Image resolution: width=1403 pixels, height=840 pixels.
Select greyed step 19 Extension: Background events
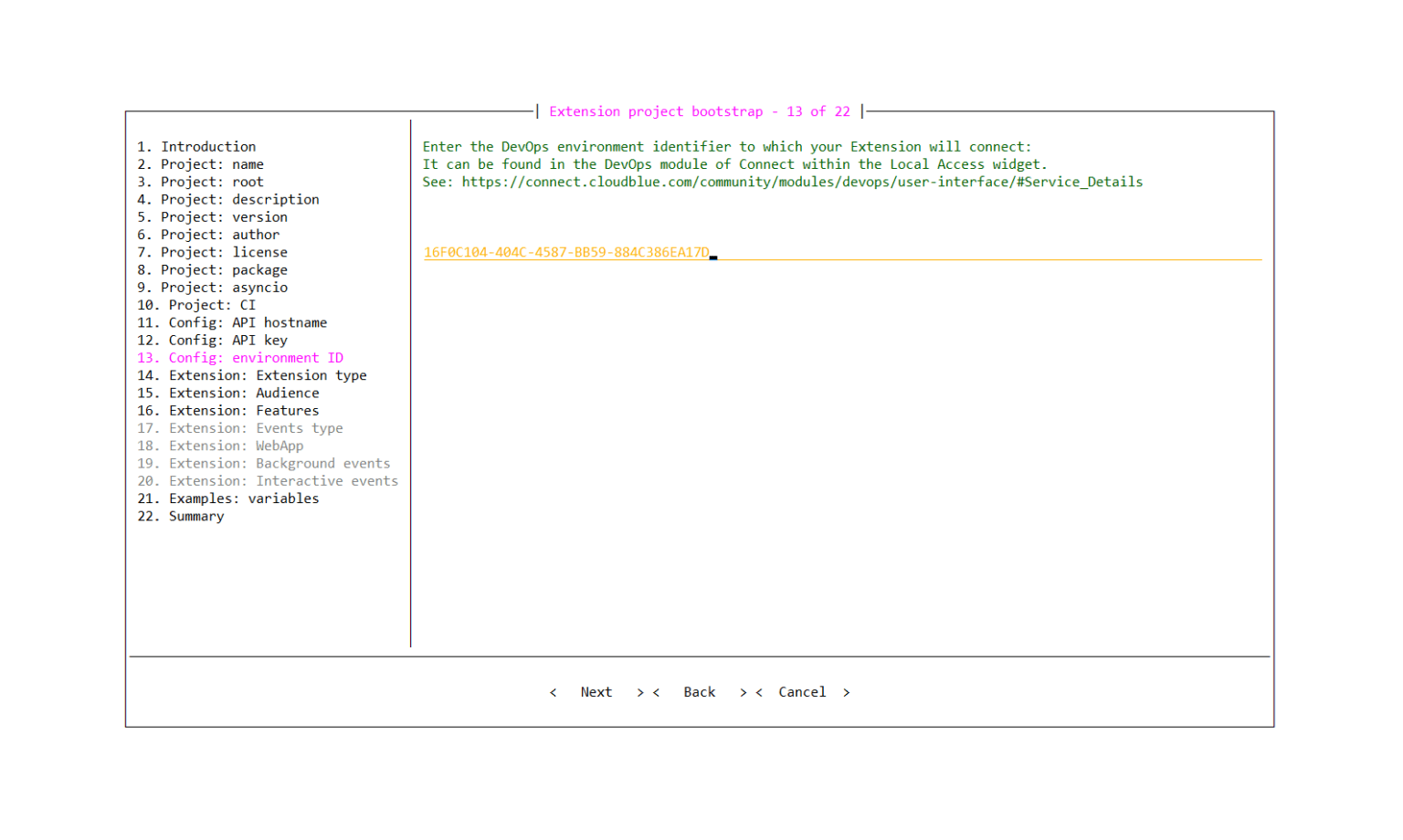pyautogui.click(x=264, y=464)
